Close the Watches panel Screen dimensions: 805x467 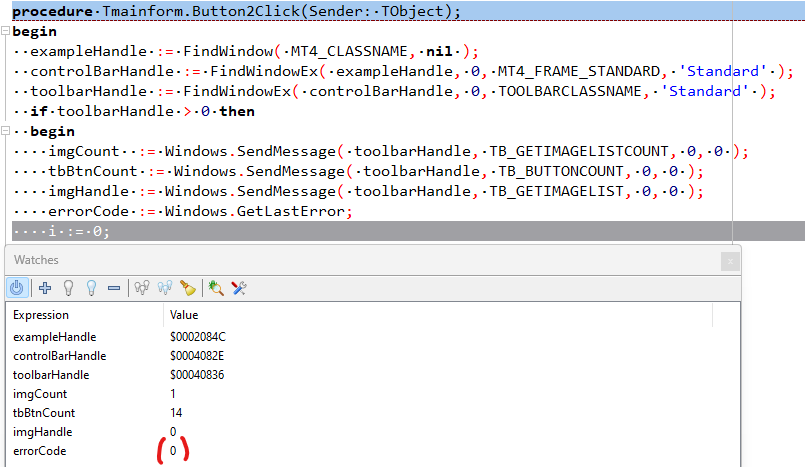(x=730, y=260)
